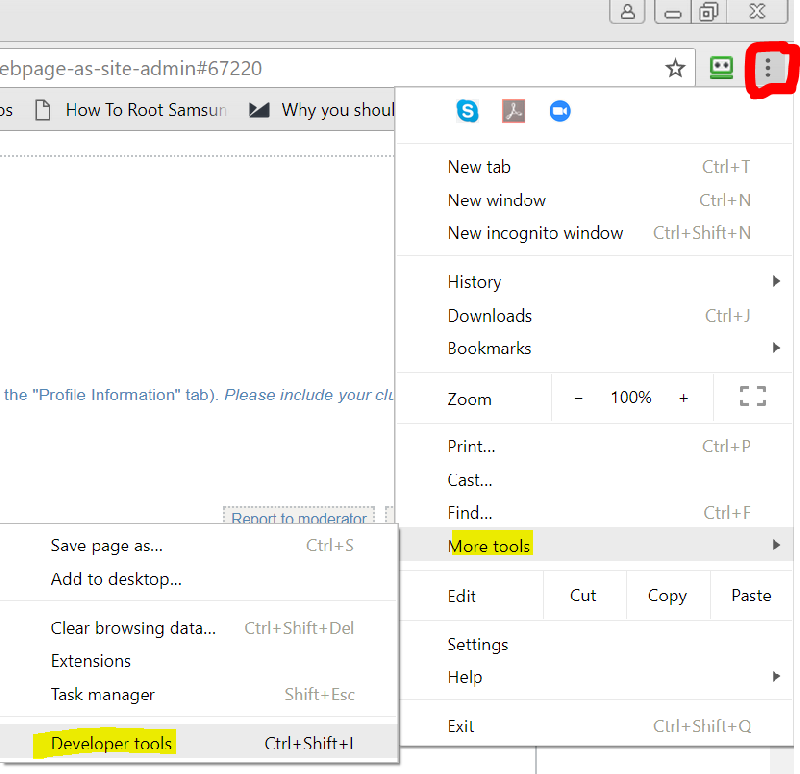Open Clear browsing data option
Screen dimensions: 800x774
point(133,628)
